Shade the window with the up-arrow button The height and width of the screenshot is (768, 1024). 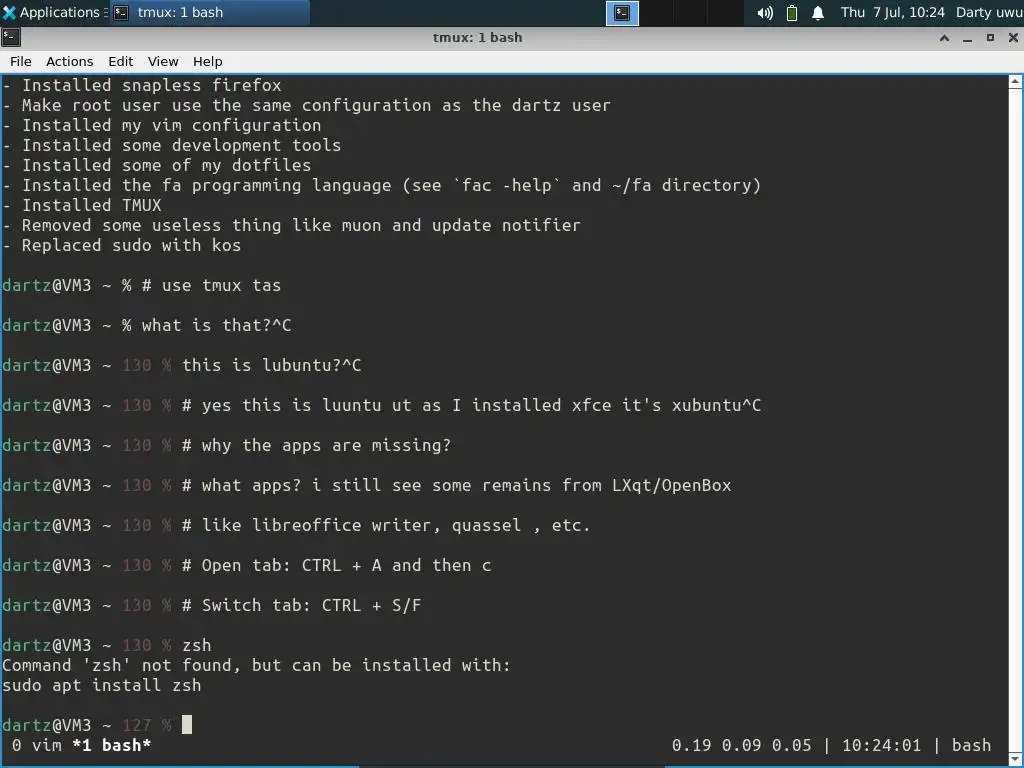pos(944,38)
